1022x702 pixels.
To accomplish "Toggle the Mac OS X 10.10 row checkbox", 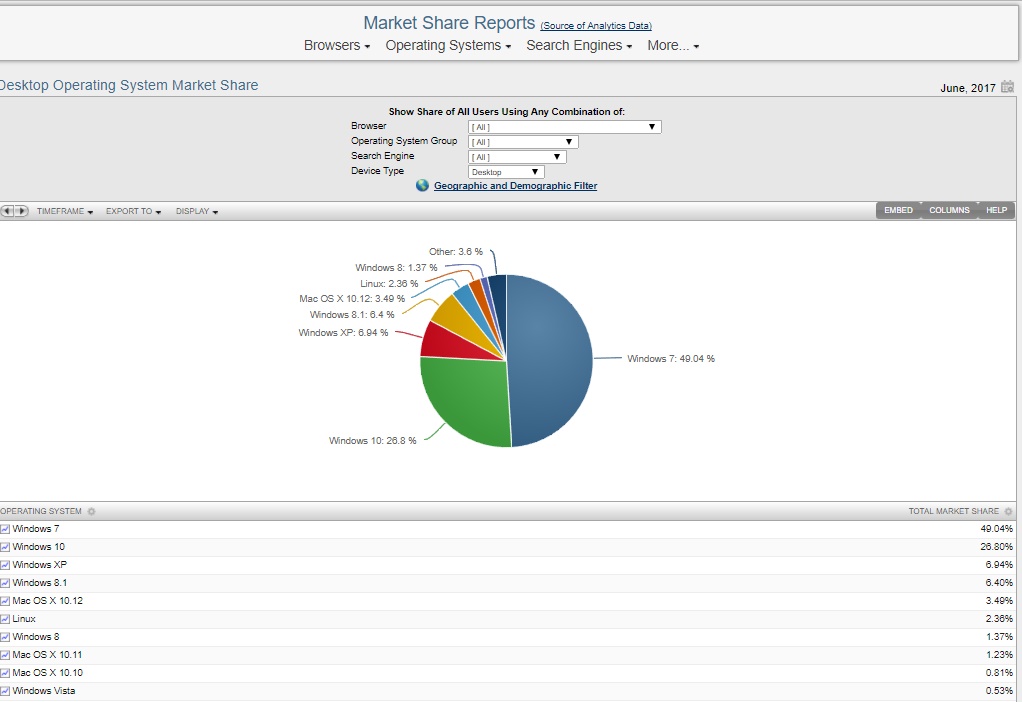I will tap(5, 673).
